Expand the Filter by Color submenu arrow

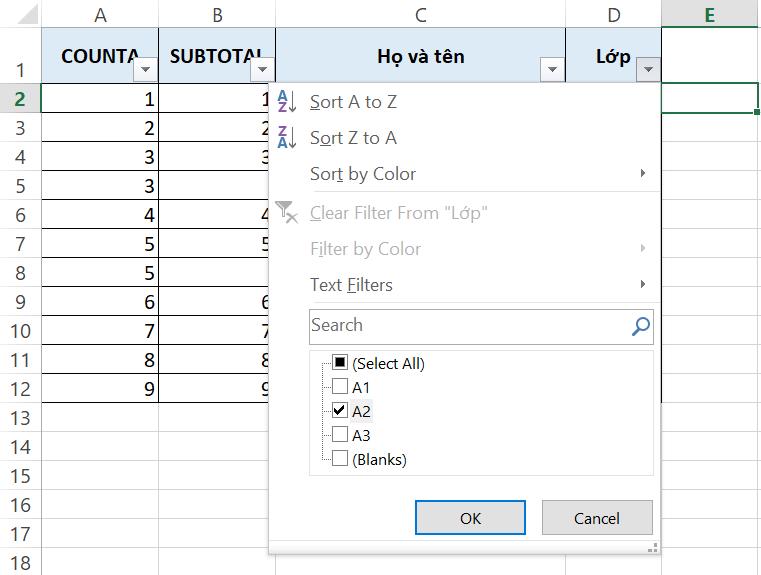643,248
